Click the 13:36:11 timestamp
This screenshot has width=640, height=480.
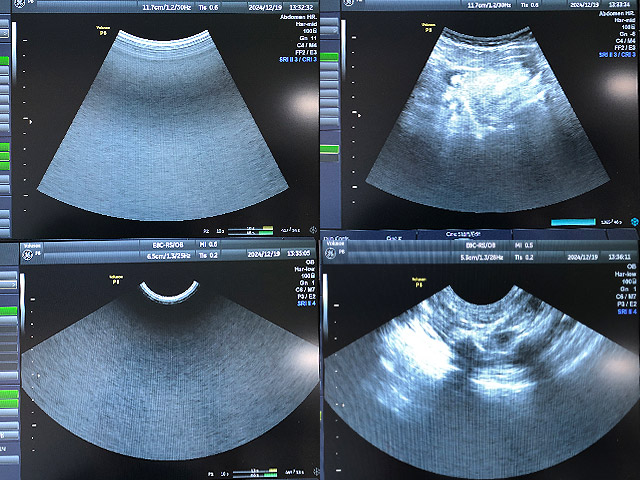[619, 257]
